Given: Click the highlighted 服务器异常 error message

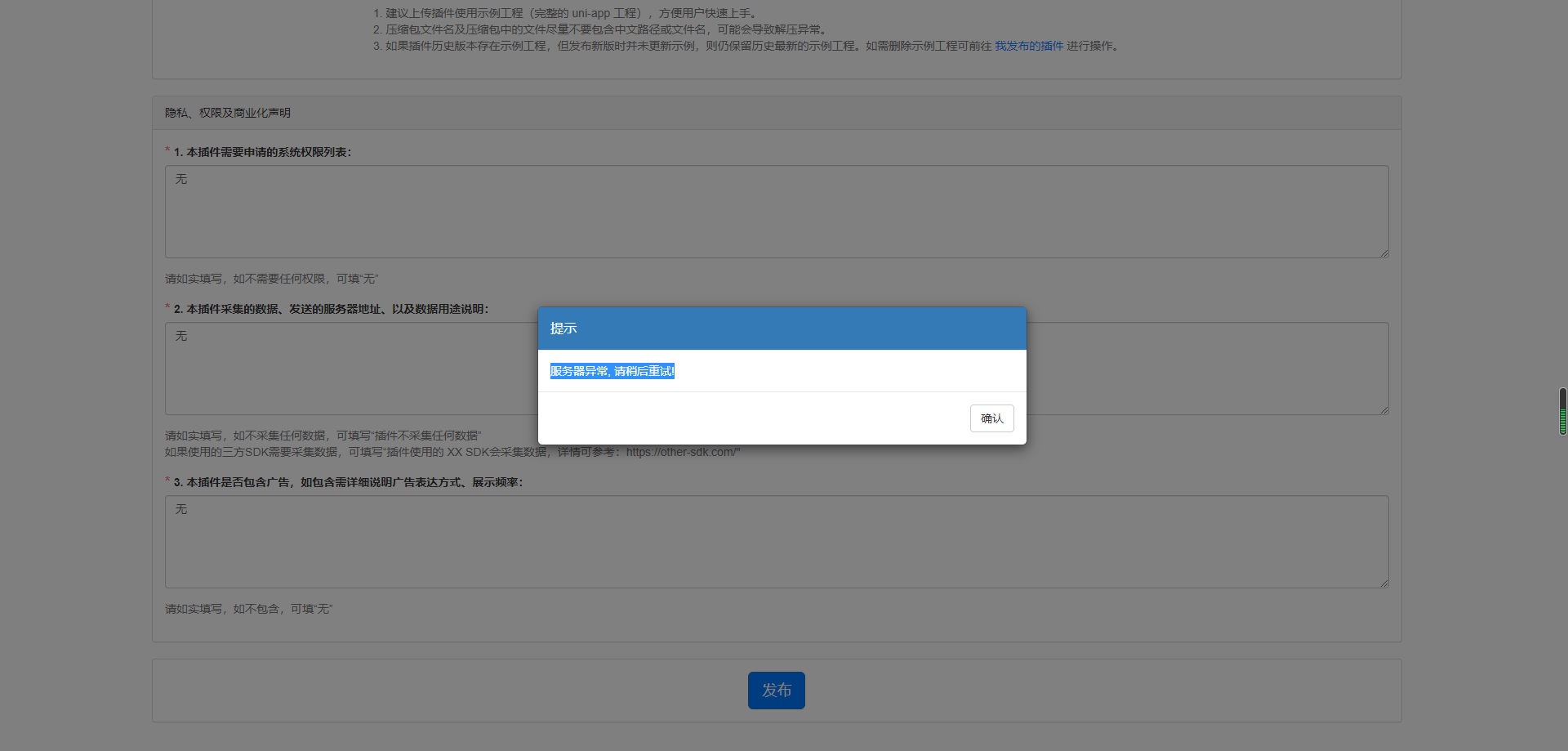Looking at the screenshot, I should tap(612, 371).
